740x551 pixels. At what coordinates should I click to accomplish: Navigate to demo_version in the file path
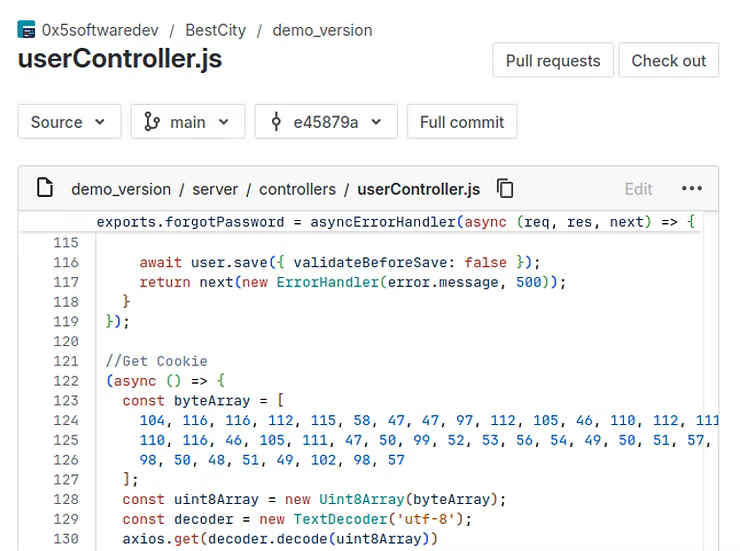(121, 189)
